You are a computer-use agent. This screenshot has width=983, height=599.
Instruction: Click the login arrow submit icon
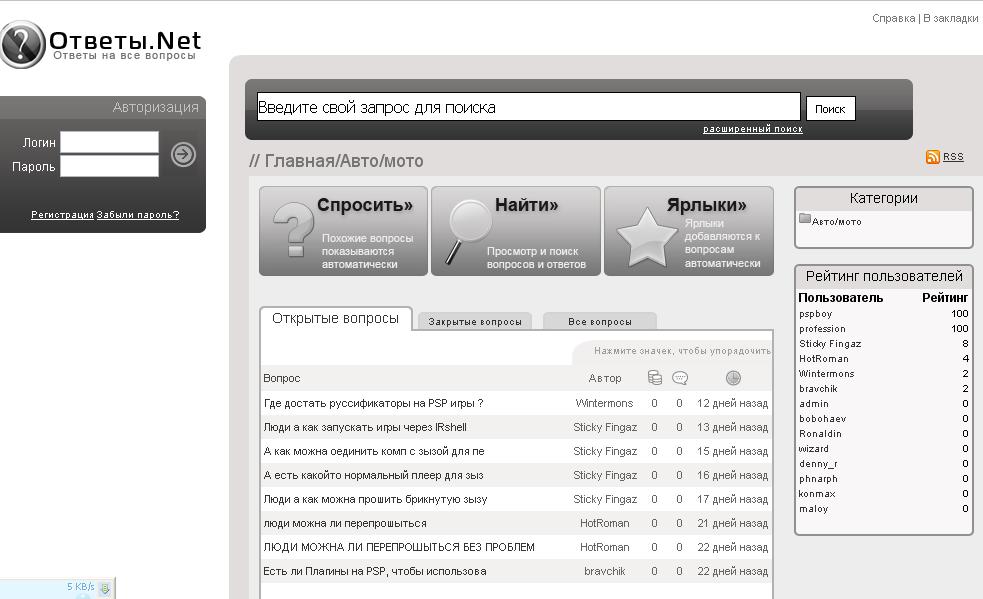point(183,154)
